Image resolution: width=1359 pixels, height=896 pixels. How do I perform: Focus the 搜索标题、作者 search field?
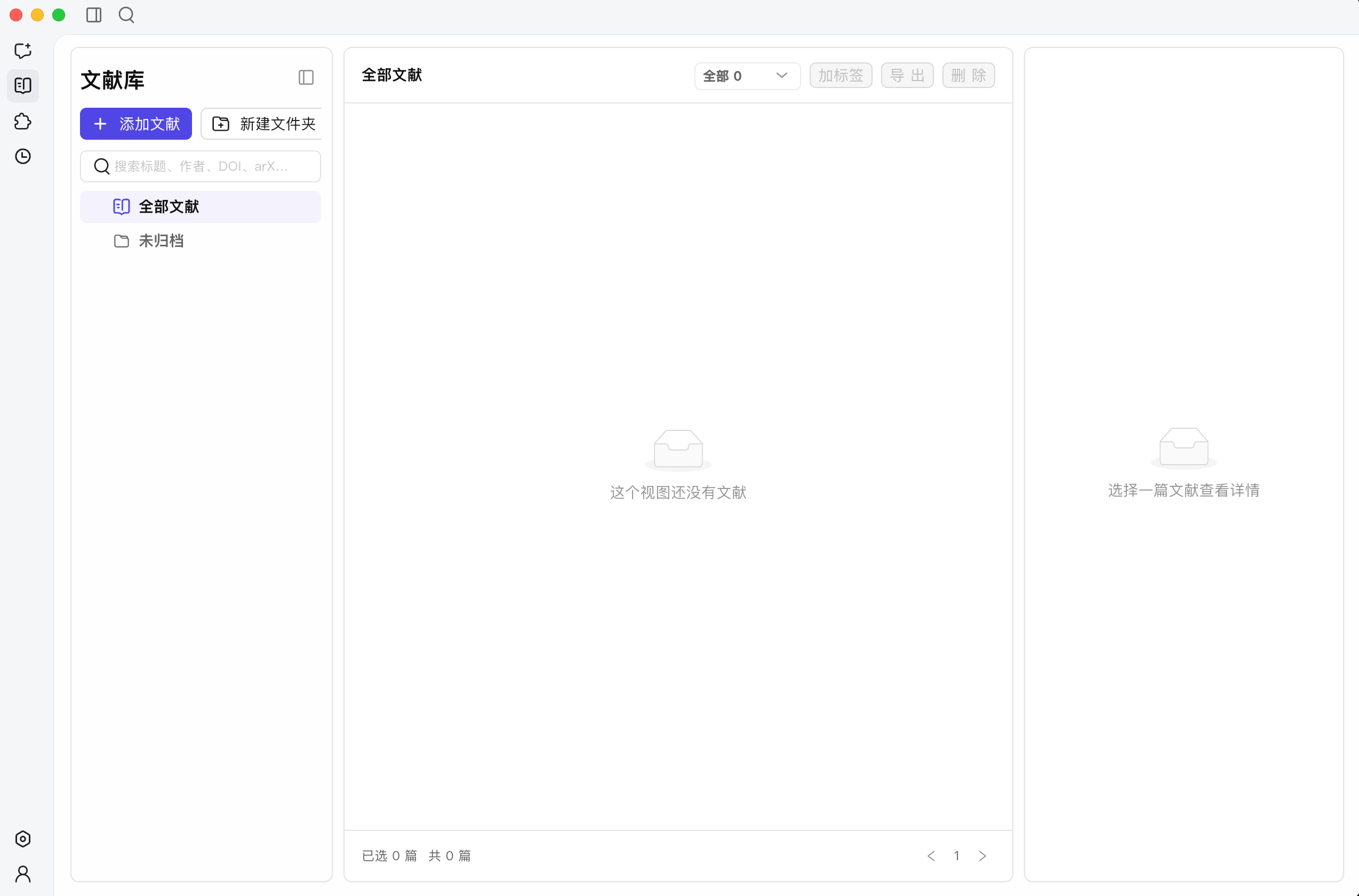pyautogui.click(x=201, y=166)
